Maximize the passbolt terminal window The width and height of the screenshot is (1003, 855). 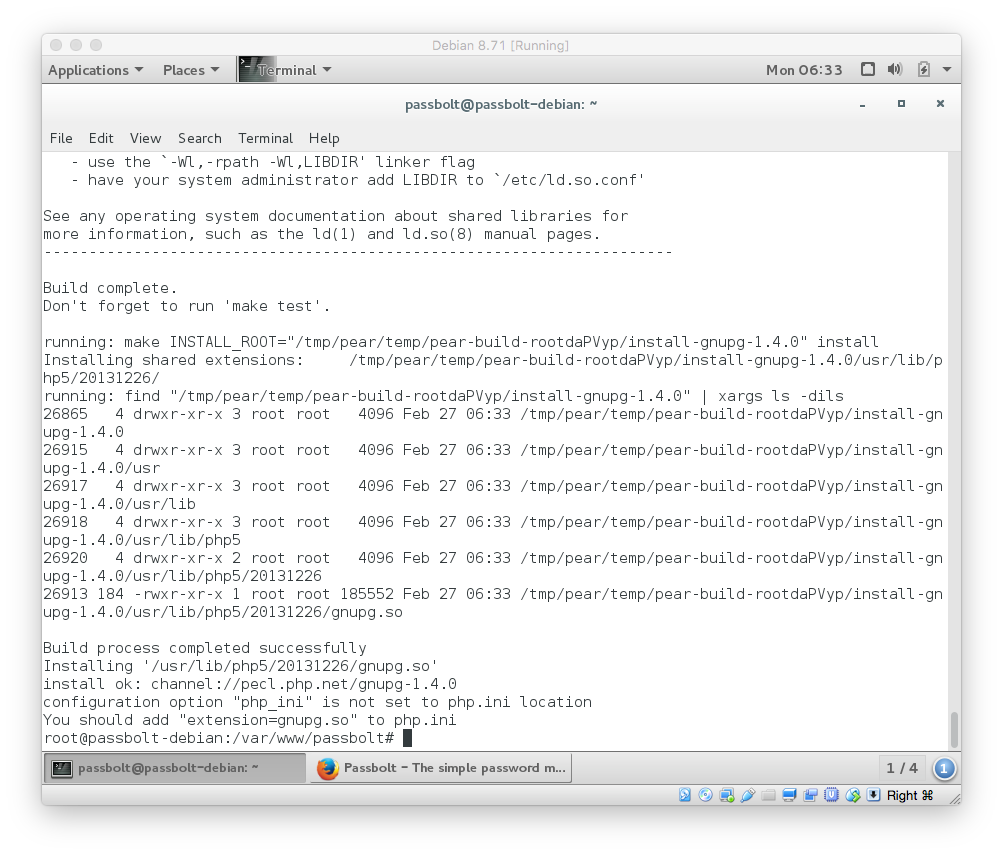(901, 104)
